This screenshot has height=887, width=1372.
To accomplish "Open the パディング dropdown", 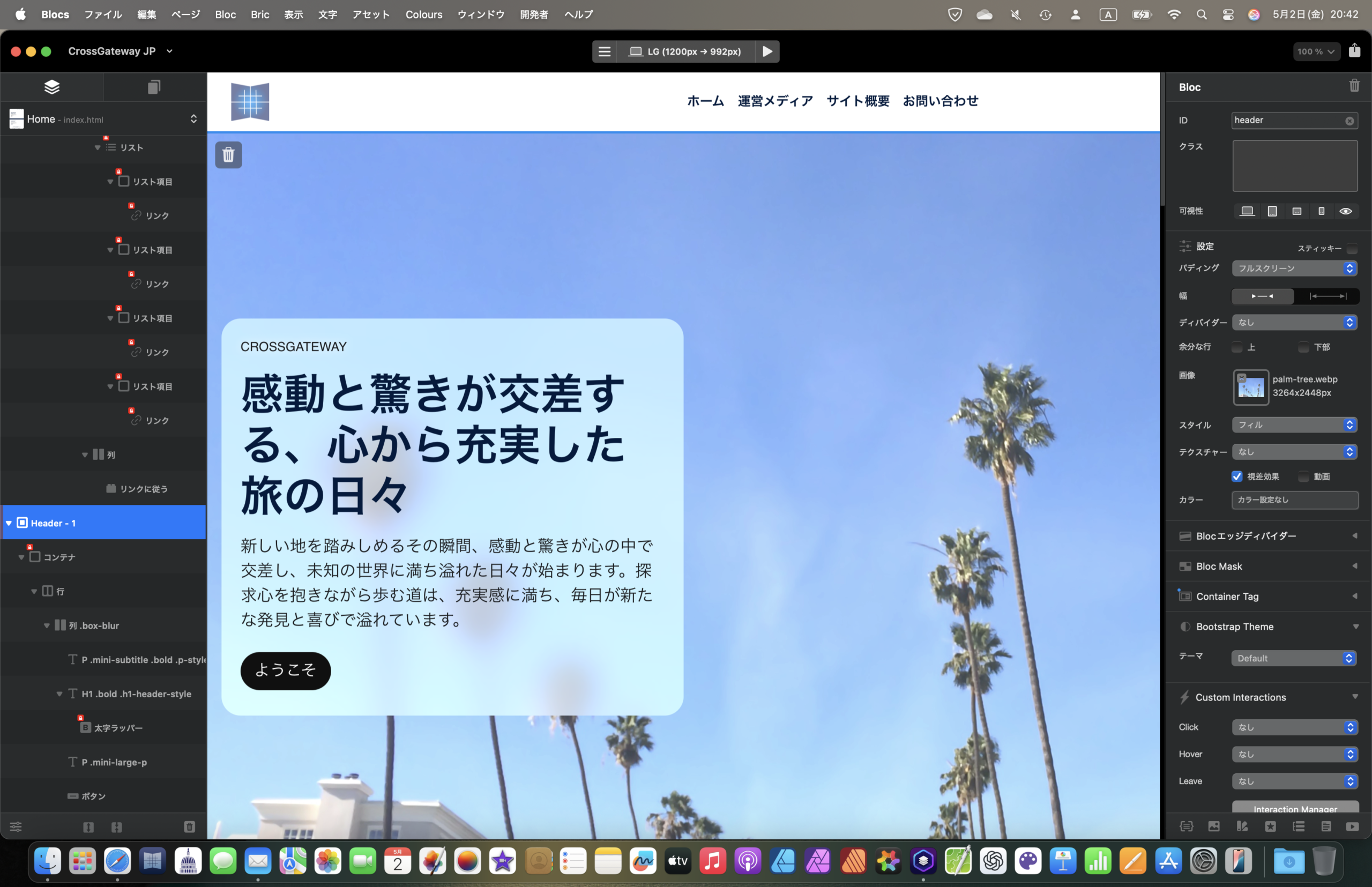I will (1294, 269).
